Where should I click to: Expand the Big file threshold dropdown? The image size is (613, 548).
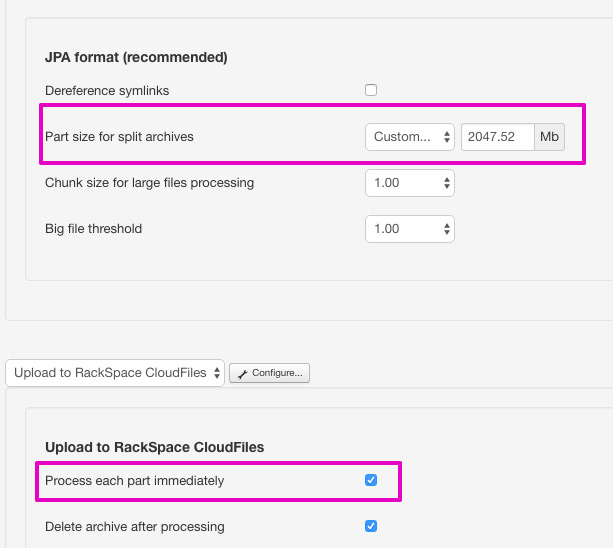point(410,229)
